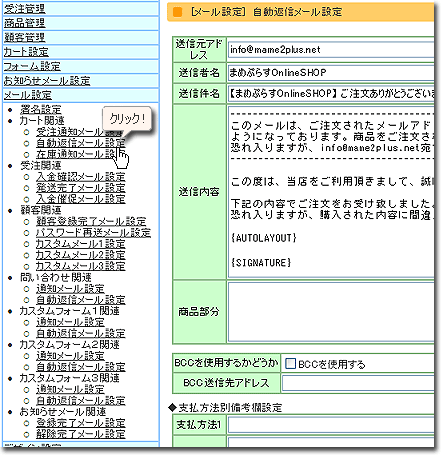Open 自動返信メール設定 under 問い合わせ関連

coord(81,300)
